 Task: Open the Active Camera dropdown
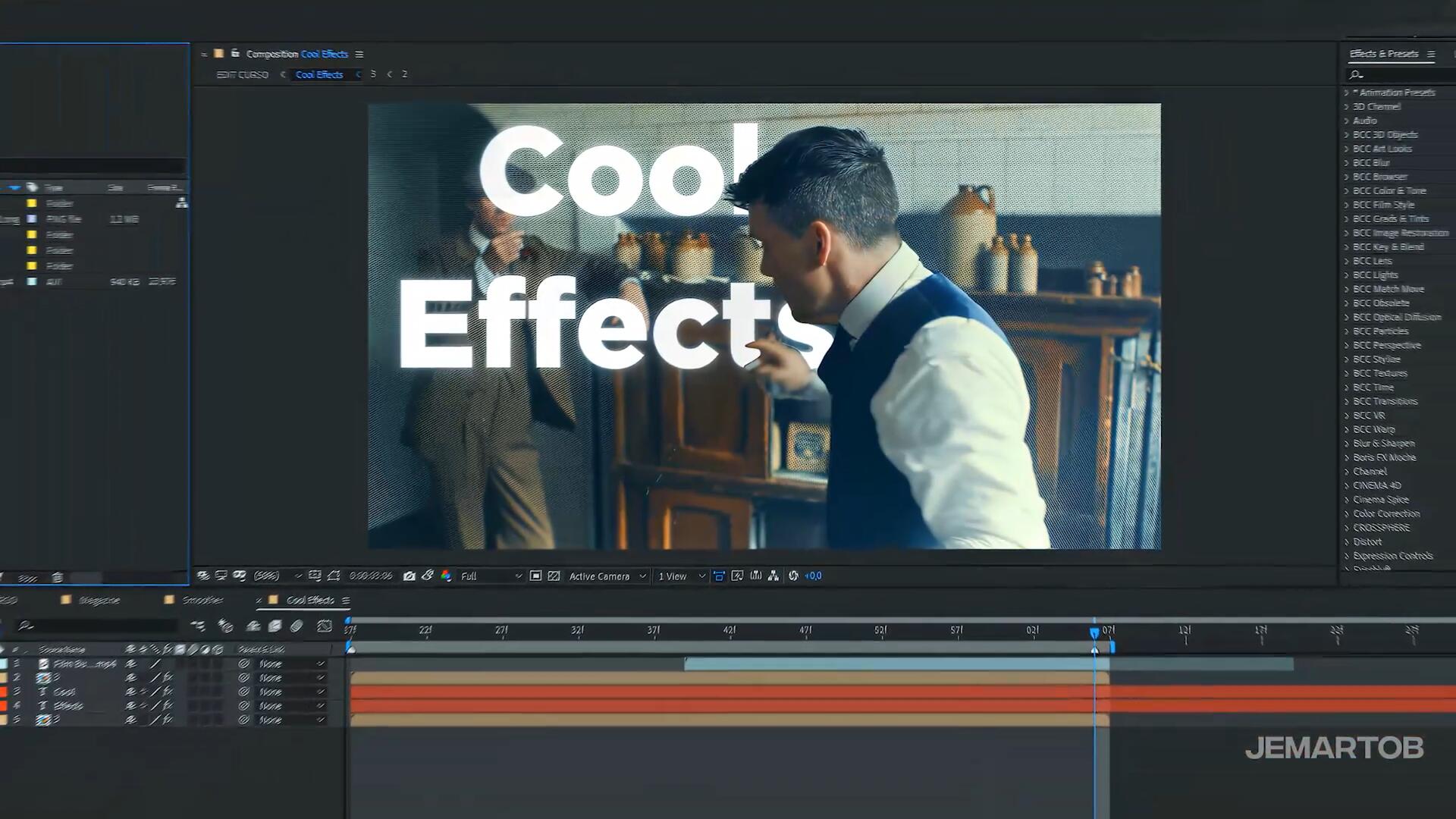(x=607, y=576)
